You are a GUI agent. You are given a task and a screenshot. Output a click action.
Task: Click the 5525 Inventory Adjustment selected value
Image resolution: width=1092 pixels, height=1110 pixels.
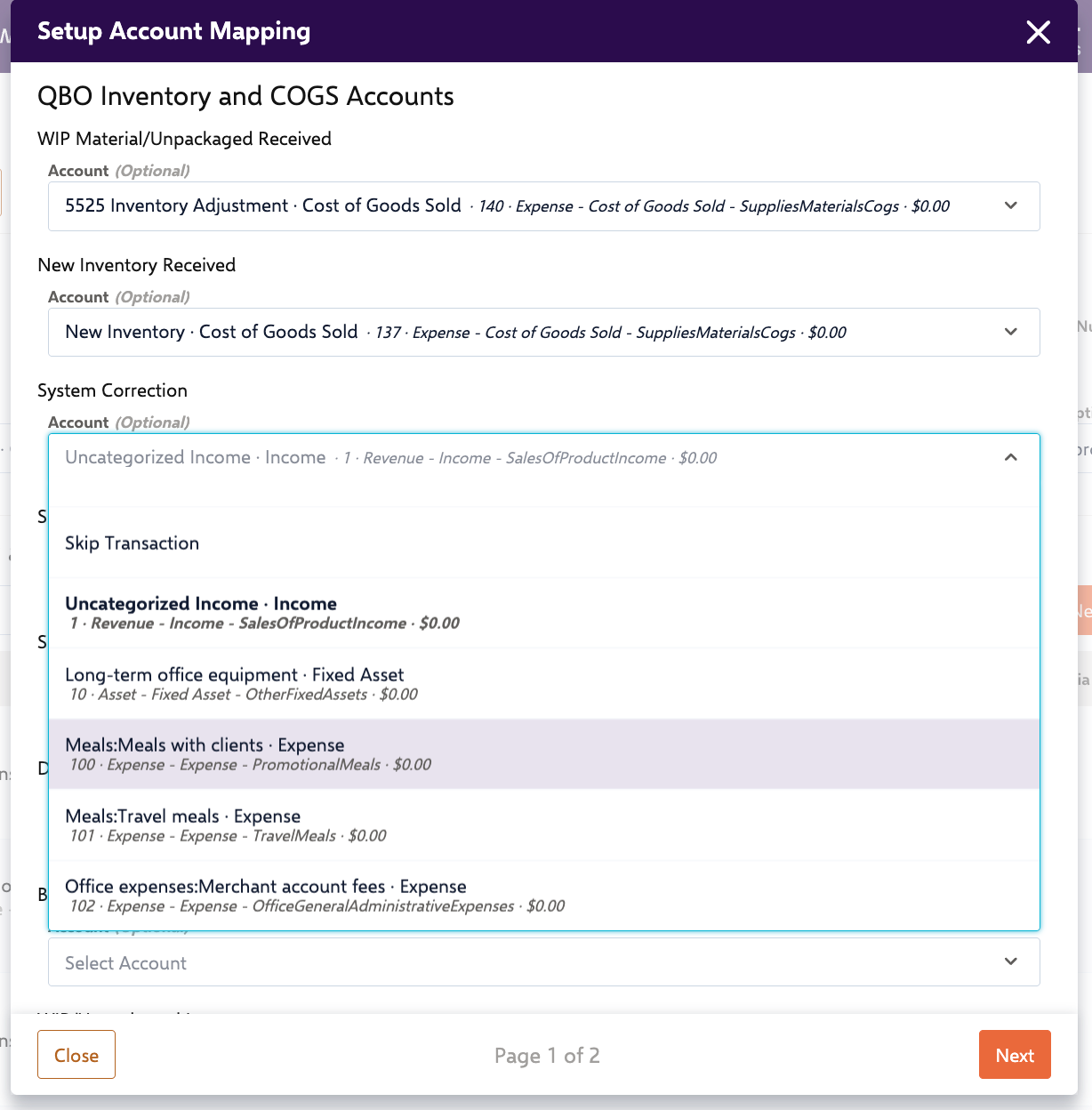[x=263, y=206]
